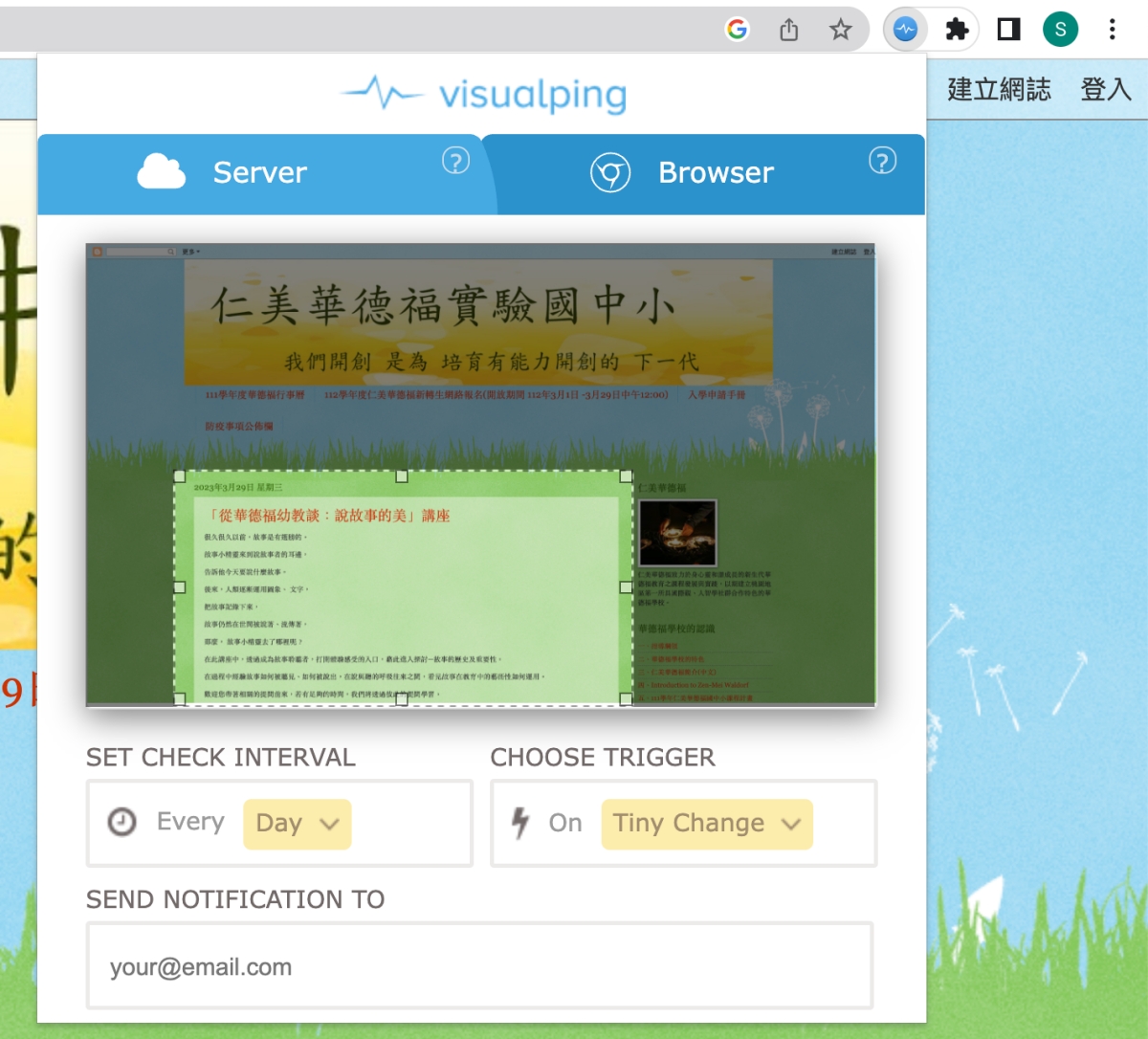This screenshot has height=1039, width=1148.
Task: Click the Visualping extension icon
Action: pyautogui.click(x=905, y=30)
